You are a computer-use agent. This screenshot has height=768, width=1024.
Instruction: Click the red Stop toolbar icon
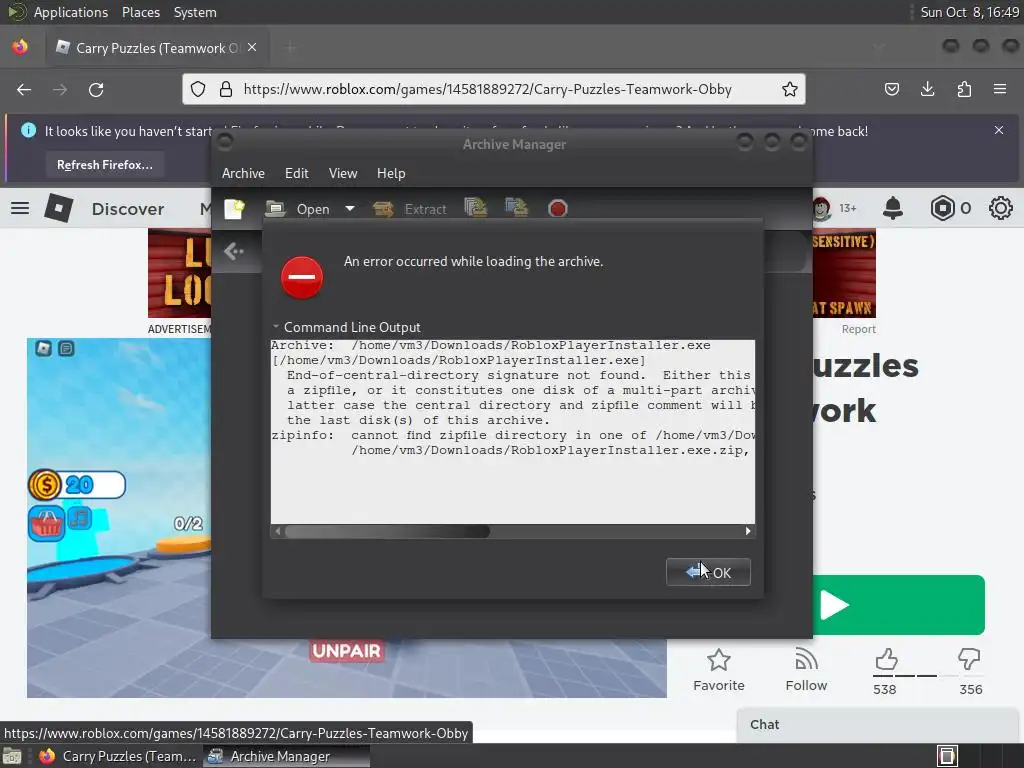557,208
